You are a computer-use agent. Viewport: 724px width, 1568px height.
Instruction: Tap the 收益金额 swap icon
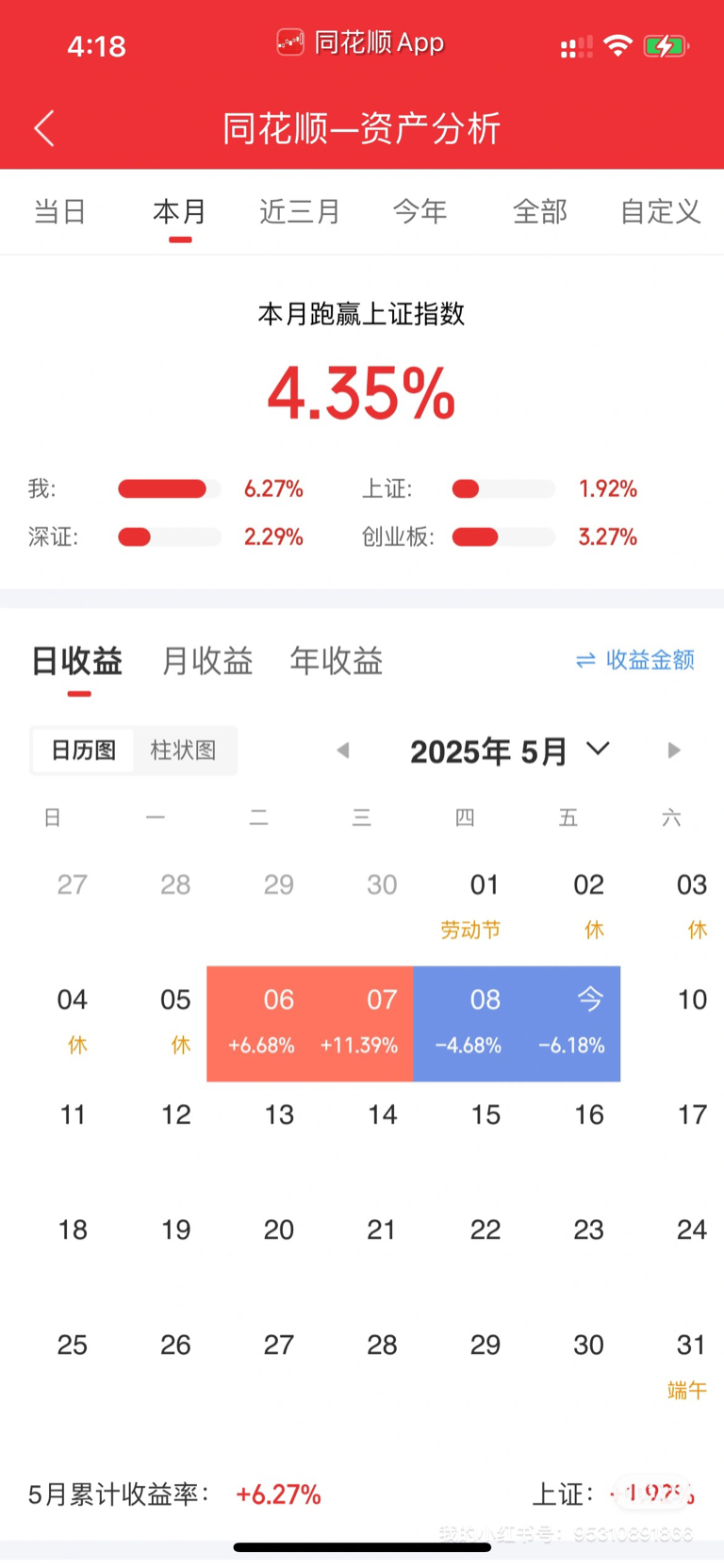click(585, 660)
